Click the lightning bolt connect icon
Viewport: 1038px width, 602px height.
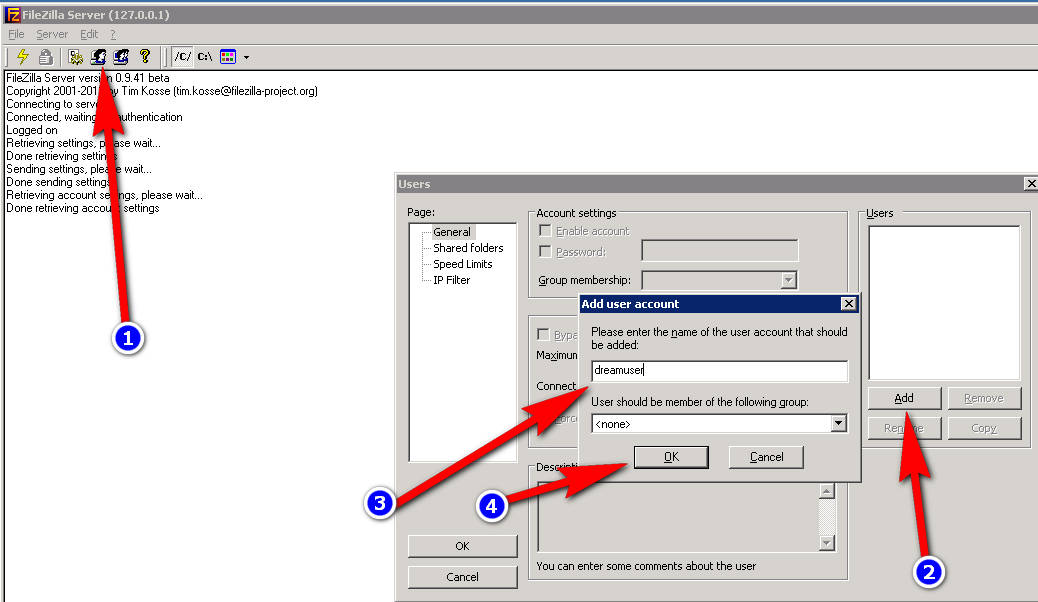[x=23, y=57]
